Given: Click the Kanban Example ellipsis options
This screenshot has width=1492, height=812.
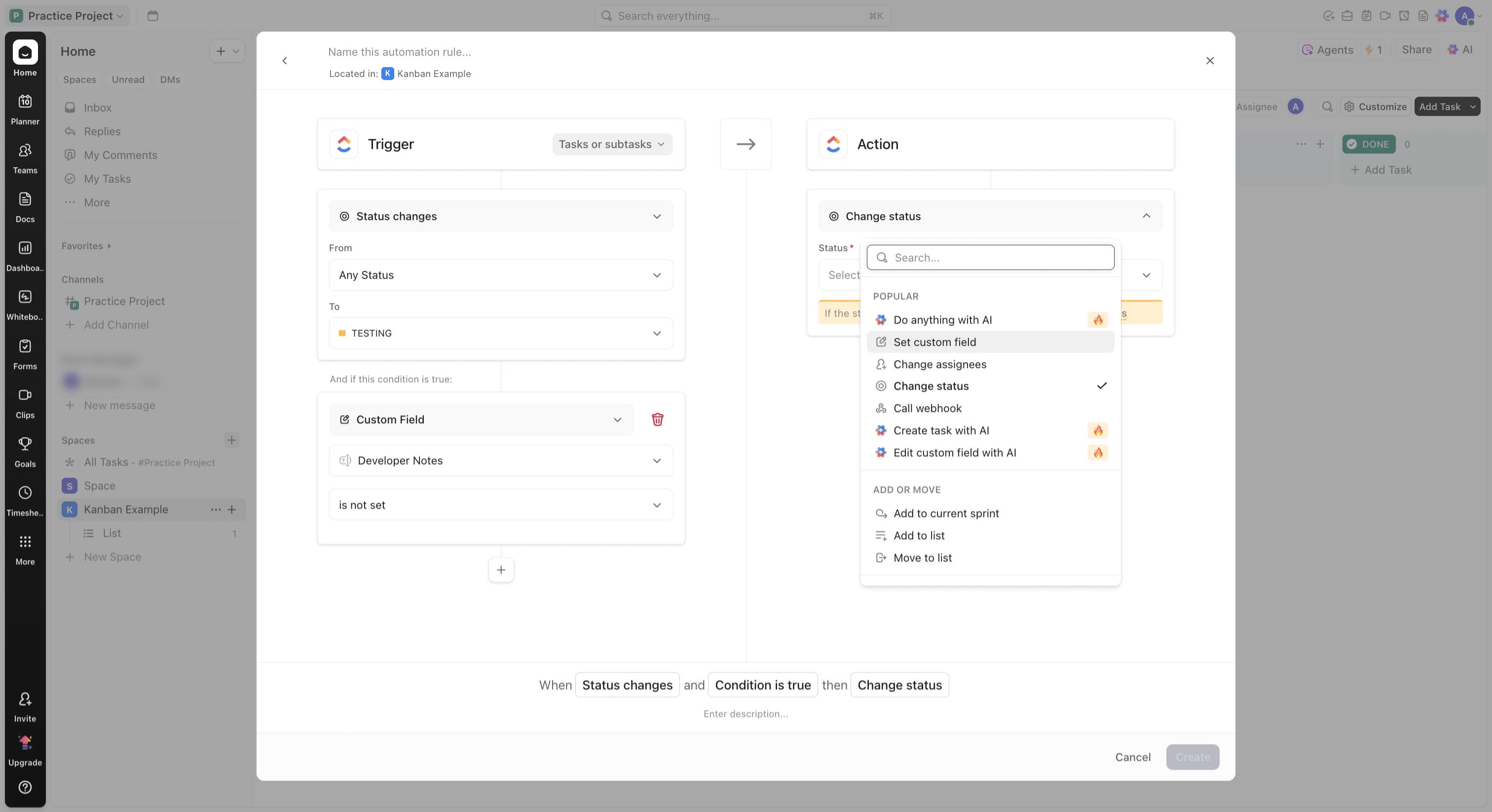Looking at the screenshot, I should 216,509.
